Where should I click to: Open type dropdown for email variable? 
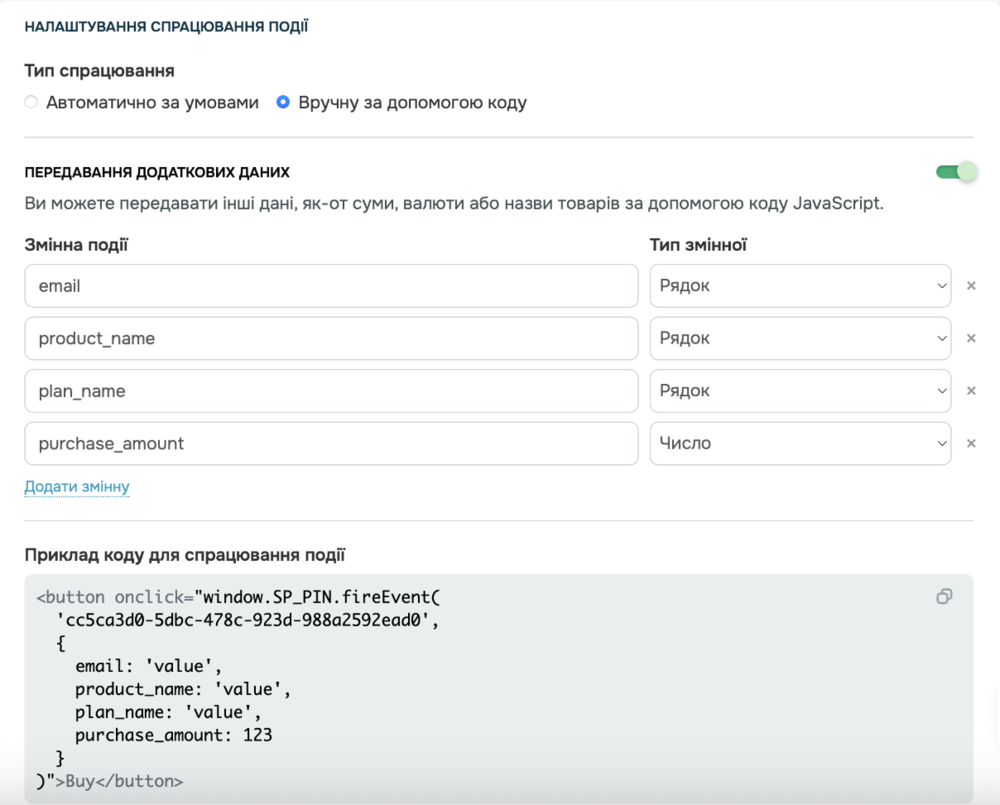click(x=800, y=286)
